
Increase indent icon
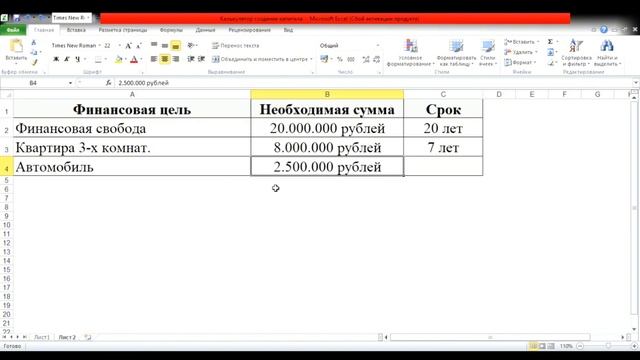(201, 60)
